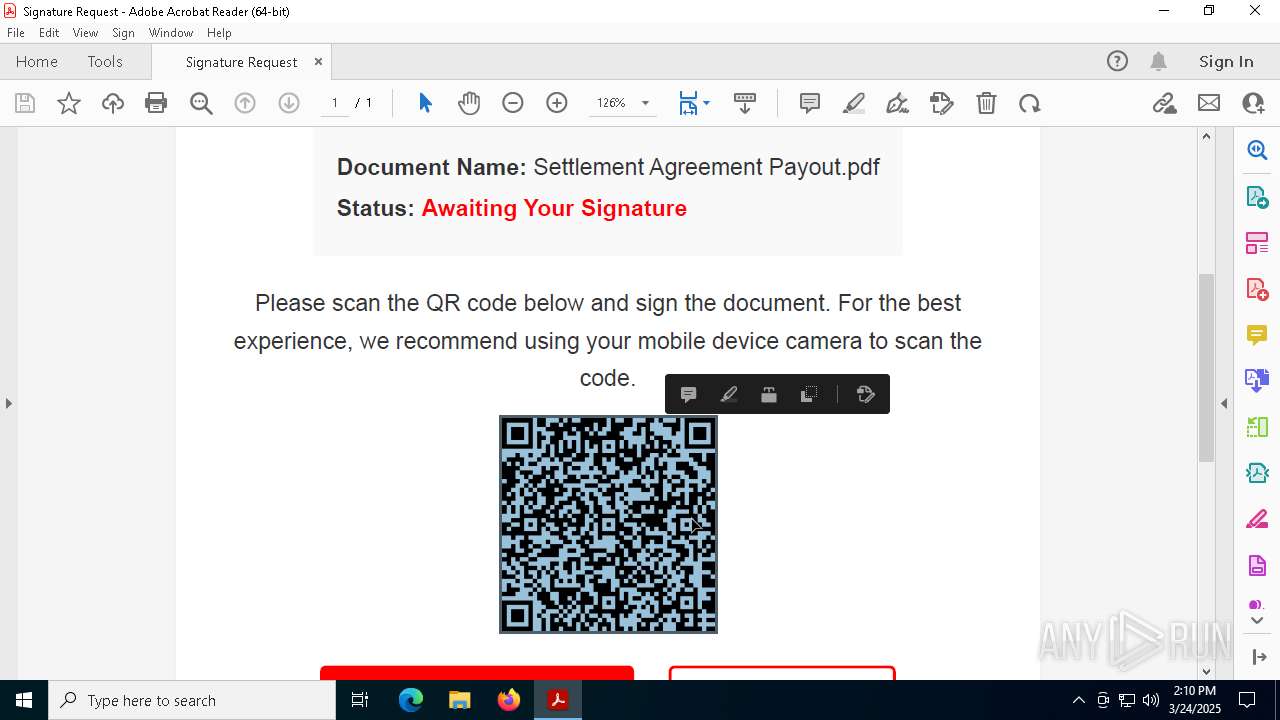This screenshot has width=1280, height=720.
Task: Click the Sign In link
Action: click(1226, 61)
